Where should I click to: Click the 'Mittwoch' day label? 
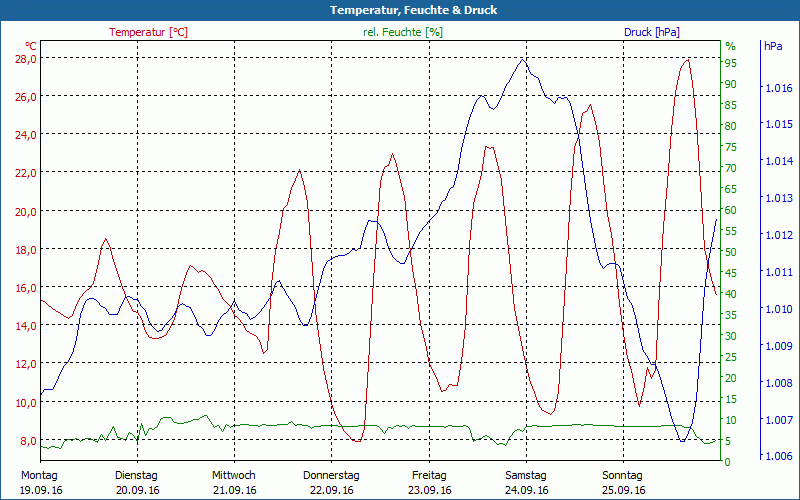tap(233, 475)
